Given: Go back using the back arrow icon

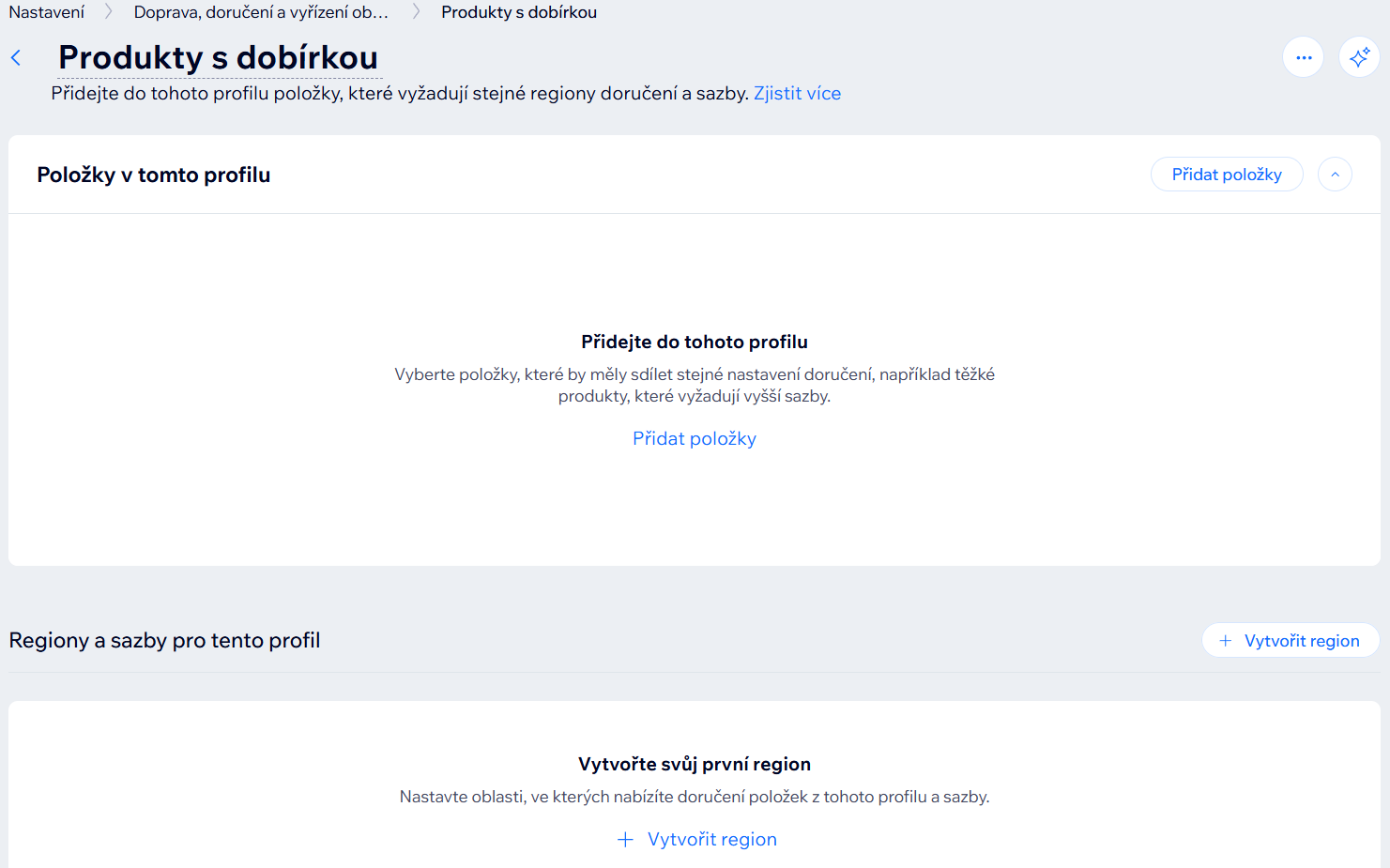Looking at the screenshot, I should coord(16,57).
